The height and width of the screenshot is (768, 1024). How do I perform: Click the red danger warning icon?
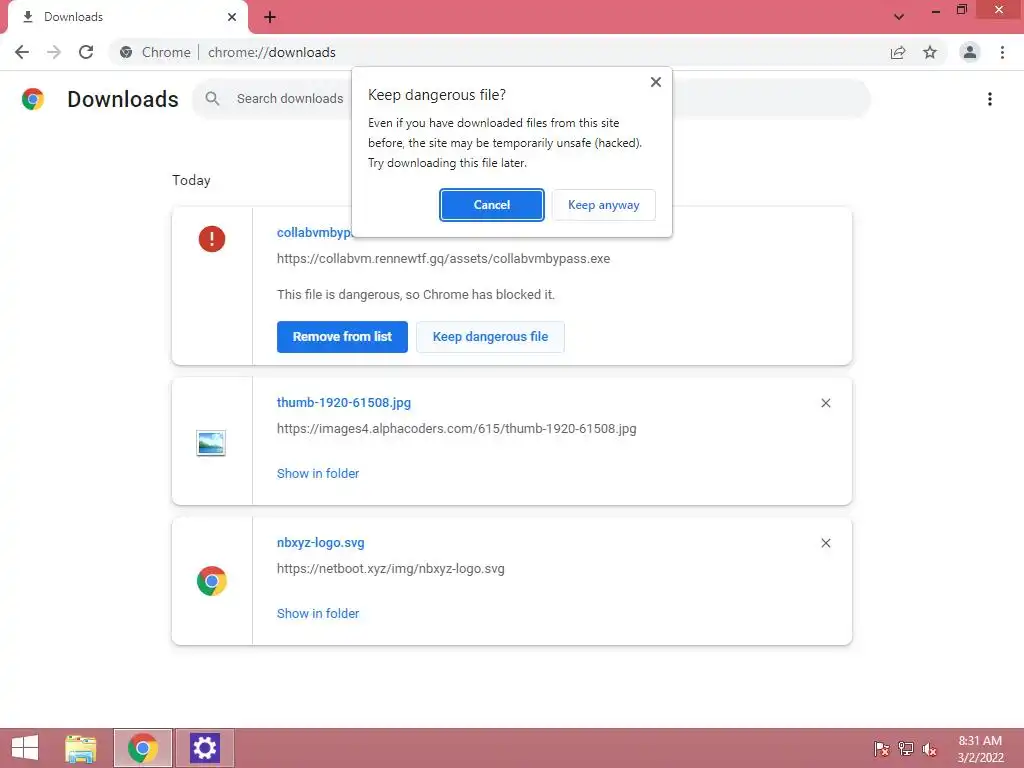212,239
